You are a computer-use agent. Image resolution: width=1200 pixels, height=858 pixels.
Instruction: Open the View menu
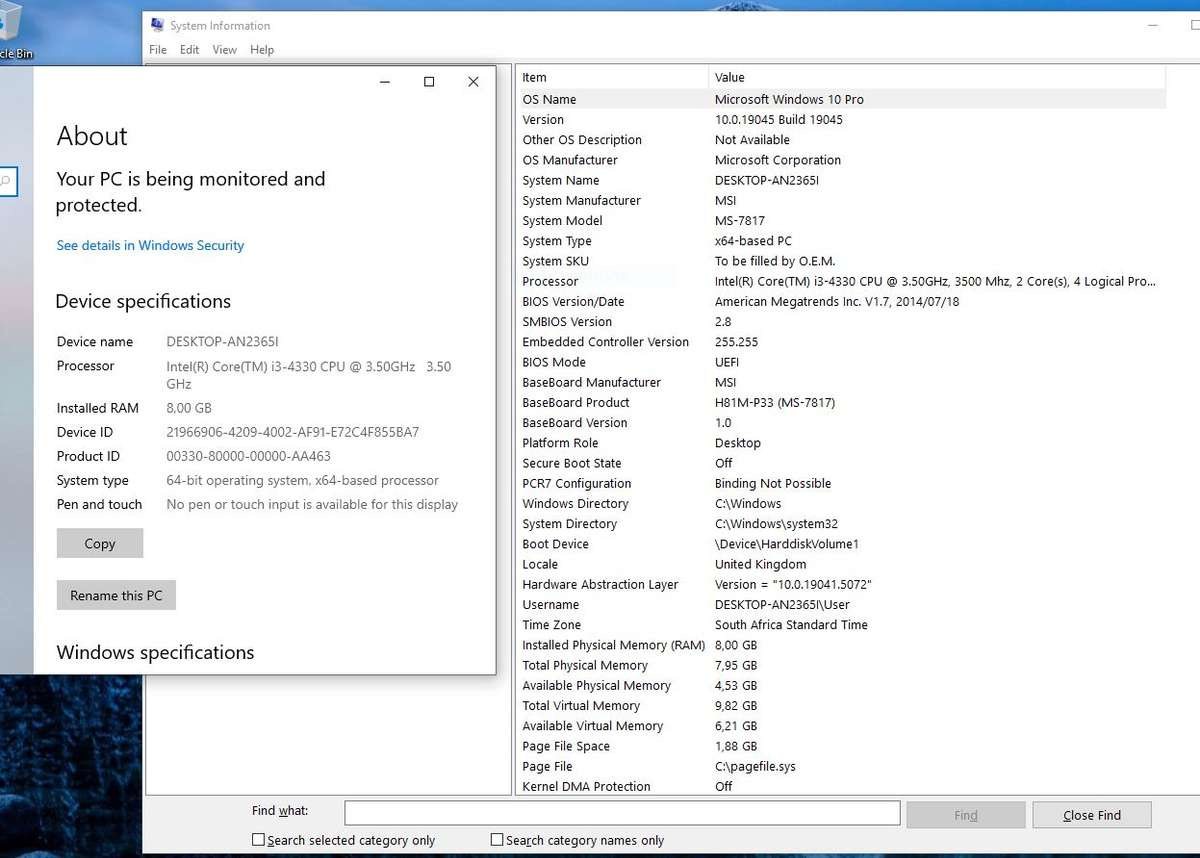click(225, 50)
